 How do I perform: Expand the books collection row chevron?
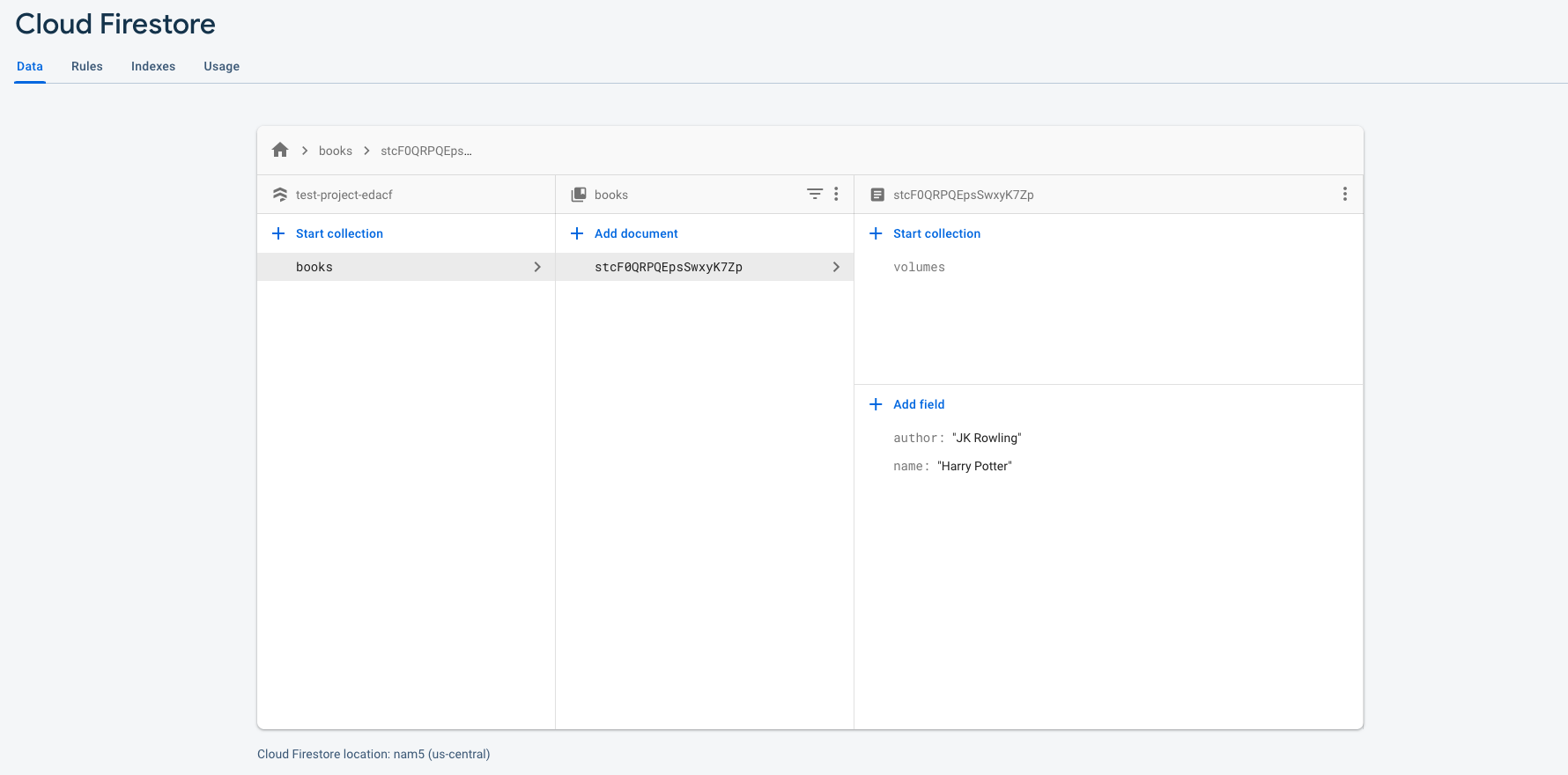point(537,267)
